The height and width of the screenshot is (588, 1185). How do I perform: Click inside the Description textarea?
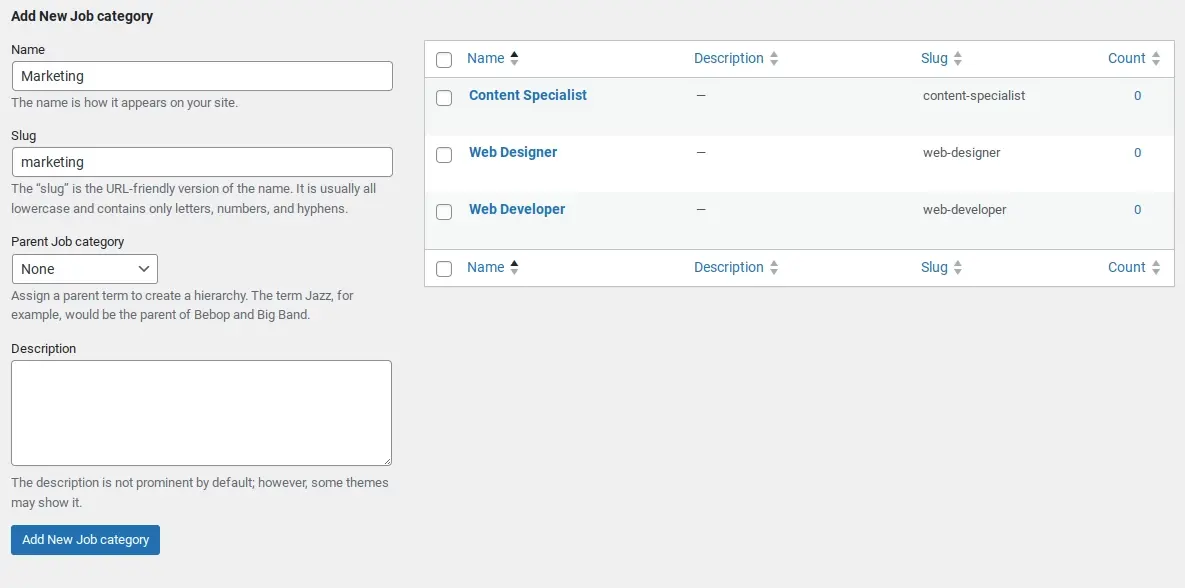coord(201,413)
